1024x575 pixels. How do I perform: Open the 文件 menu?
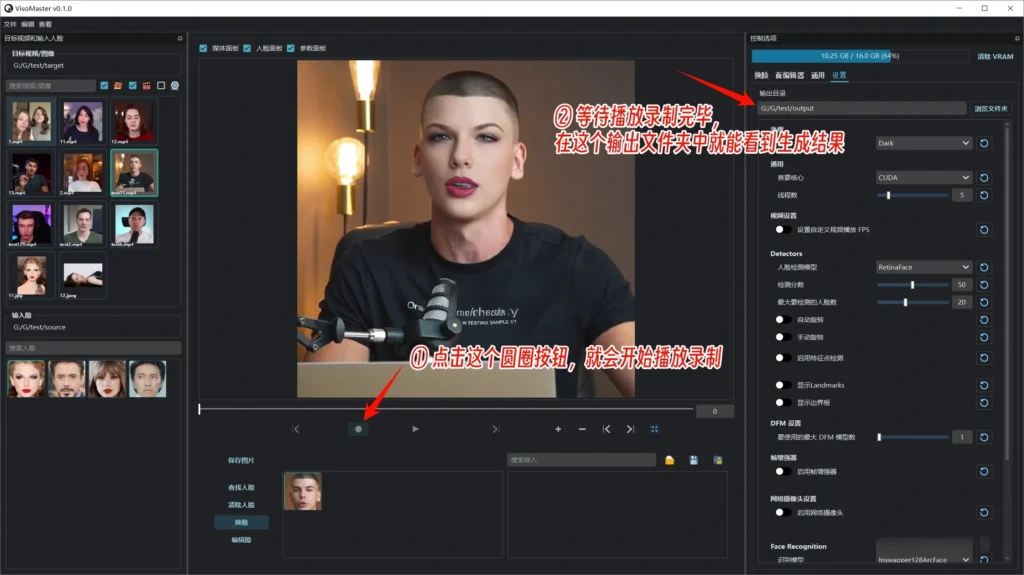click(x=10, y=24)
